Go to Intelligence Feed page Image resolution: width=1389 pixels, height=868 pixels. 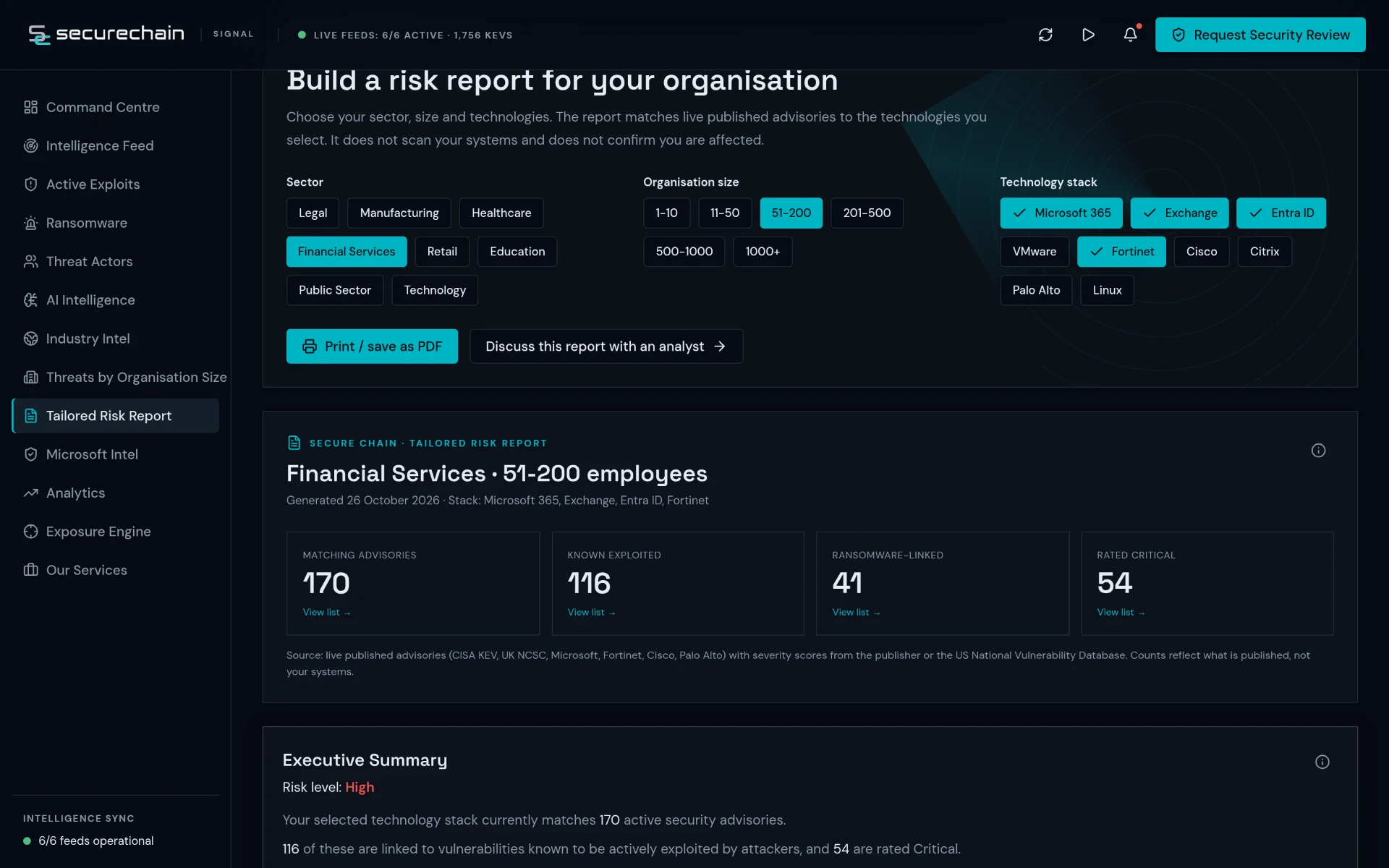[115, 145]
